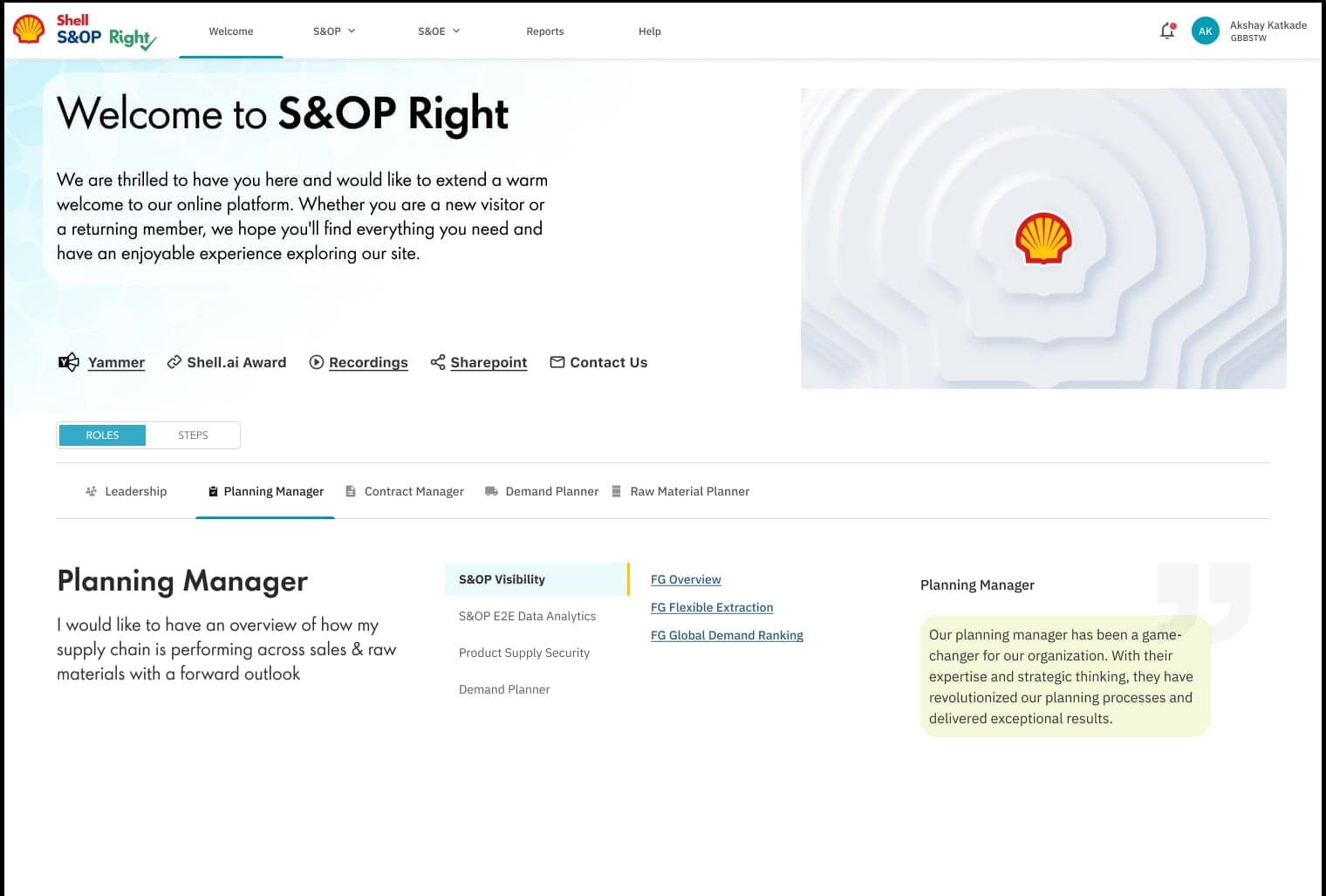The width and height of the screenshot is (1326, 896).
Task: Click the Contact Us link
Action: pyautogui.click(x=609, y=362)
